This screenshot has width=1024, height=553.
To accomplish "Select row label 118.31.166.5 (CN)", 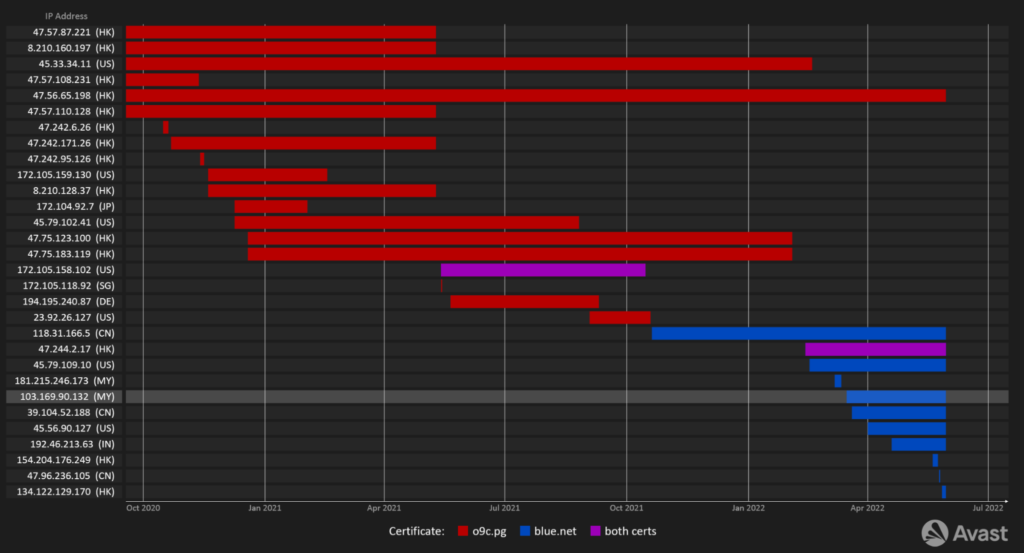I will [x=74, y=334].
